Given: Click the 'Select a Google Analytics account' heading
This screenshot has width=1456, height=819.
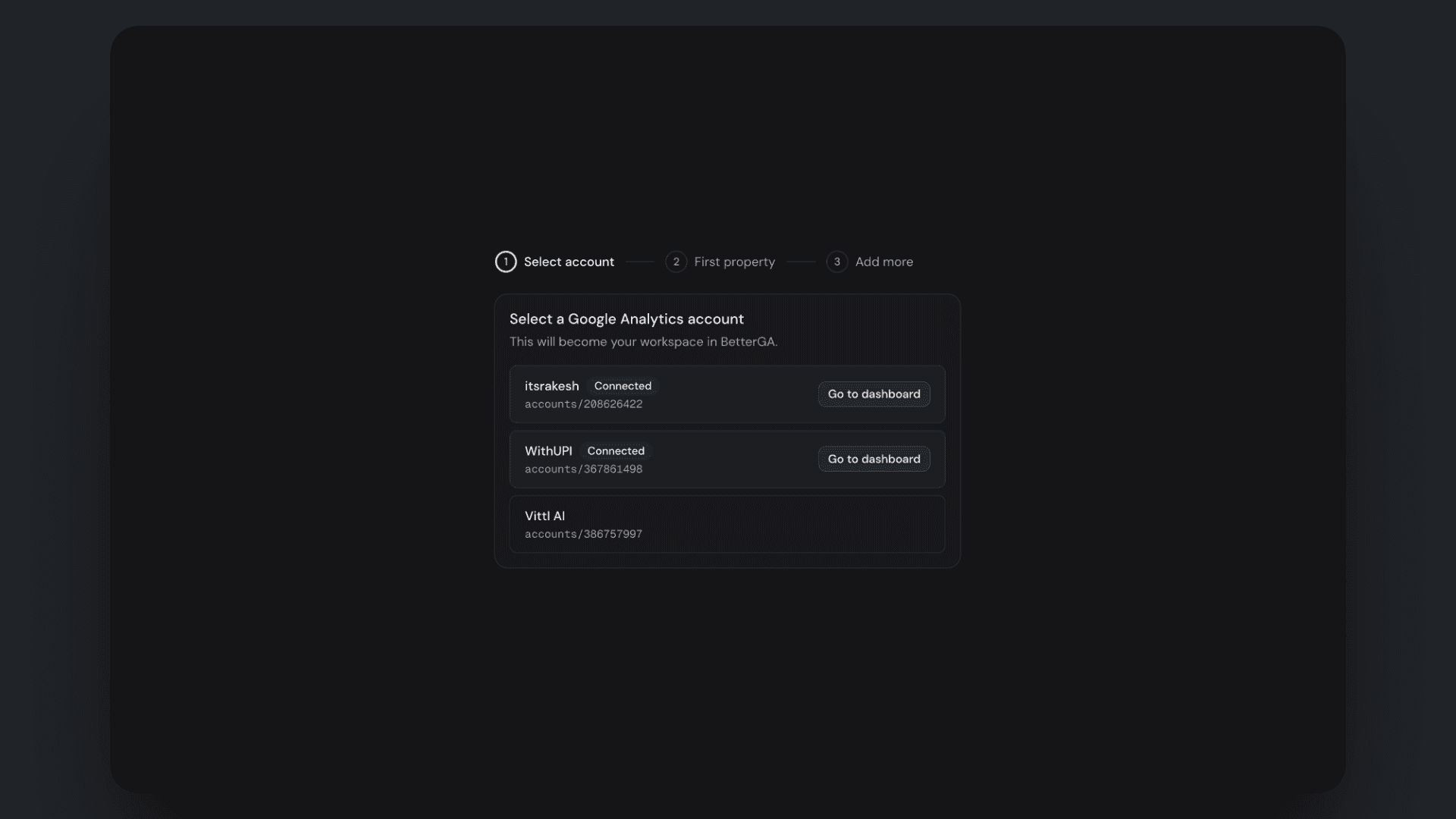Looking at the screenshot, I should coord(626,319).
